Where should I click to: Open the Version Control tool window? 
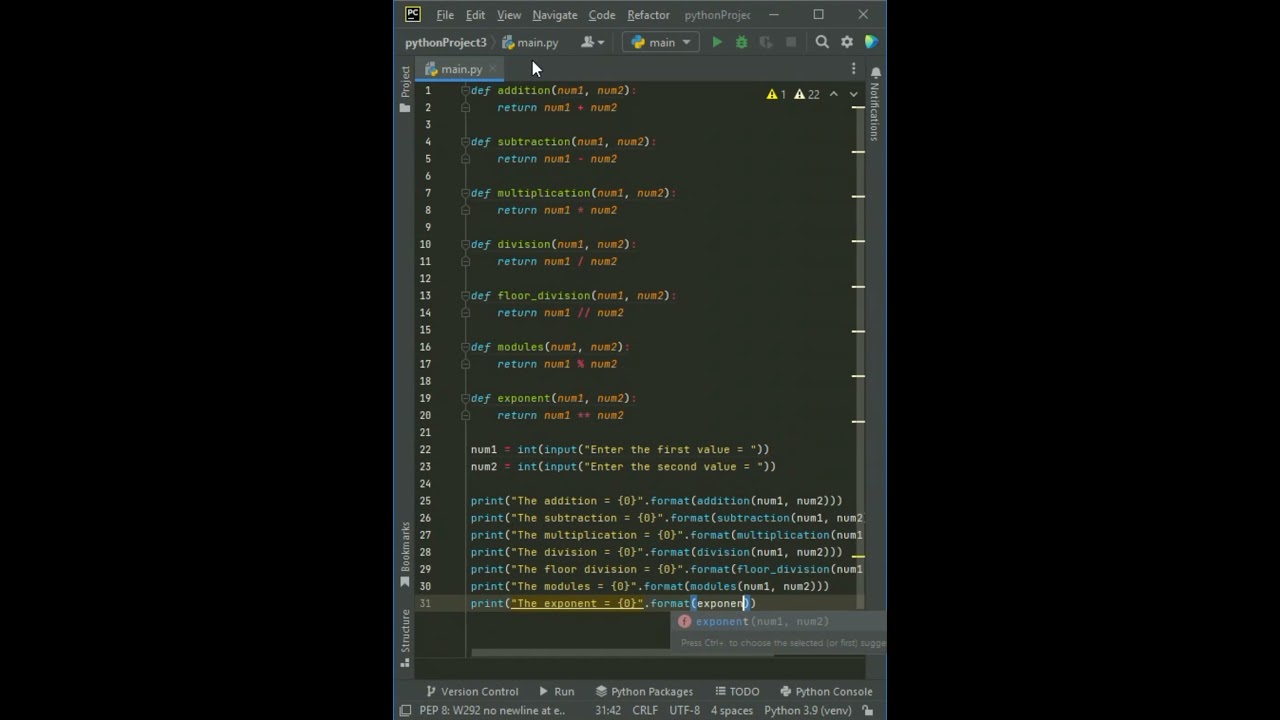point(472,691)
